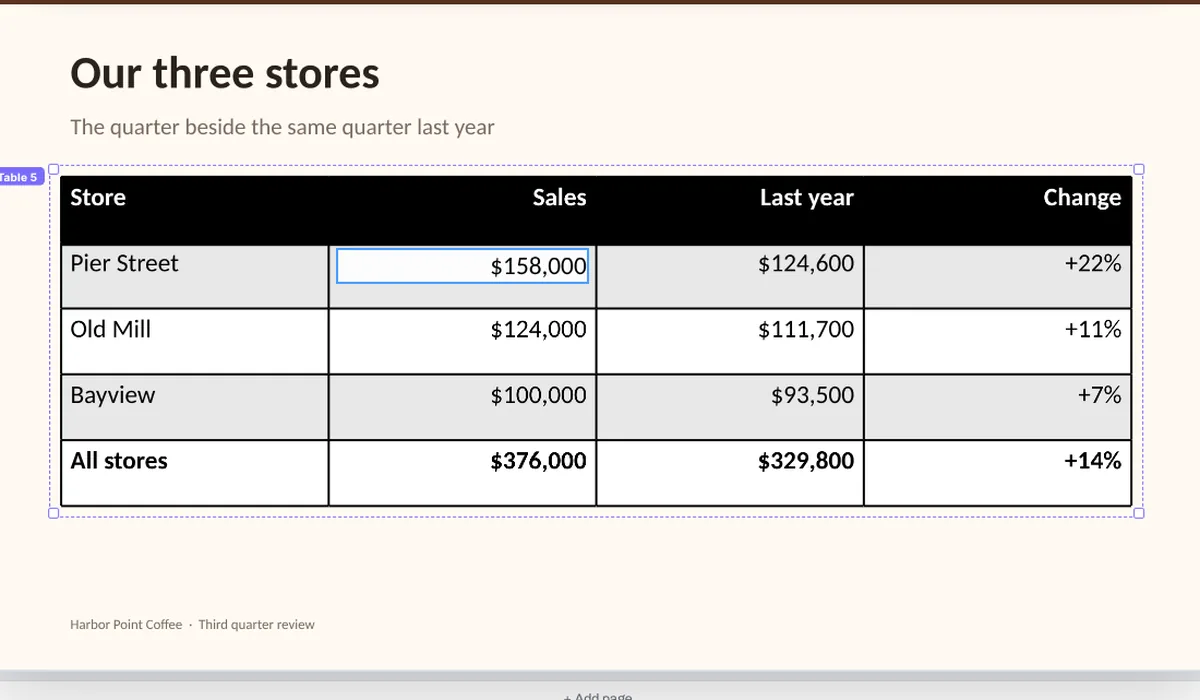Grab the bottom-right table selection handle

(1138, 513)
